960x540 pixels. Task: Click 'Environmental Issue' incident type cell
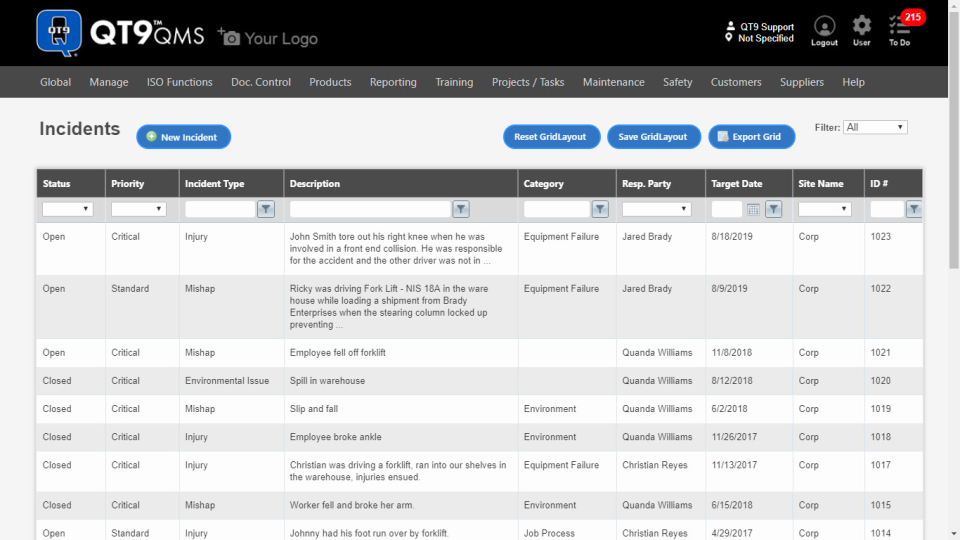(x=227, y=381)
